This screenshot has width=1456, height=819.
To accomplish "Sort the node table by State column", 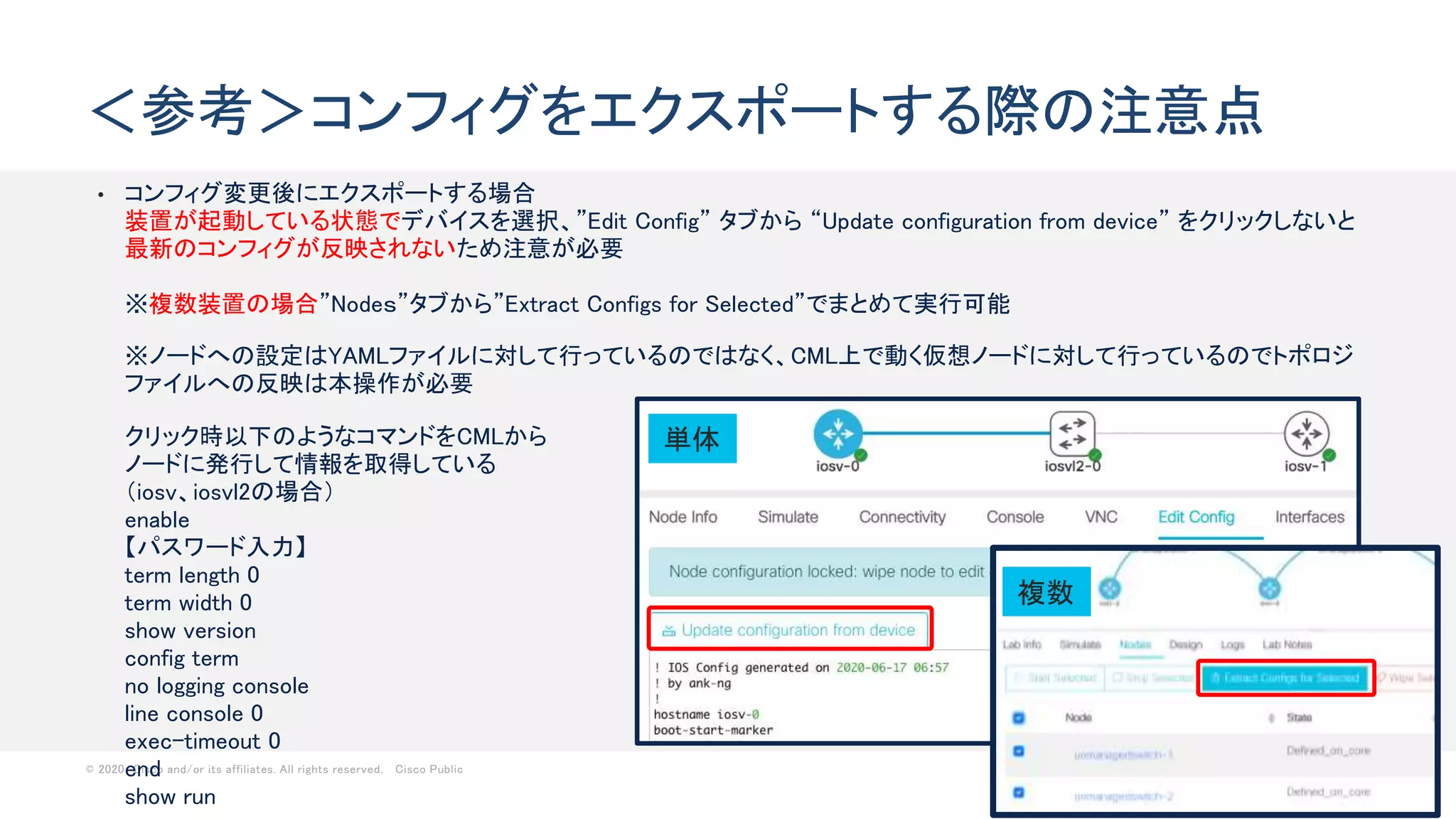I will coord(1299,717).
